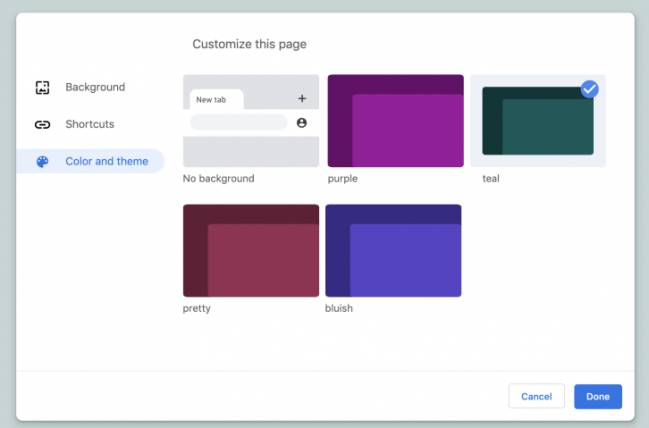Viewport: 649px width, 428px height.
Task: Click the 'purple' caption text
Action: coord(343,179)
